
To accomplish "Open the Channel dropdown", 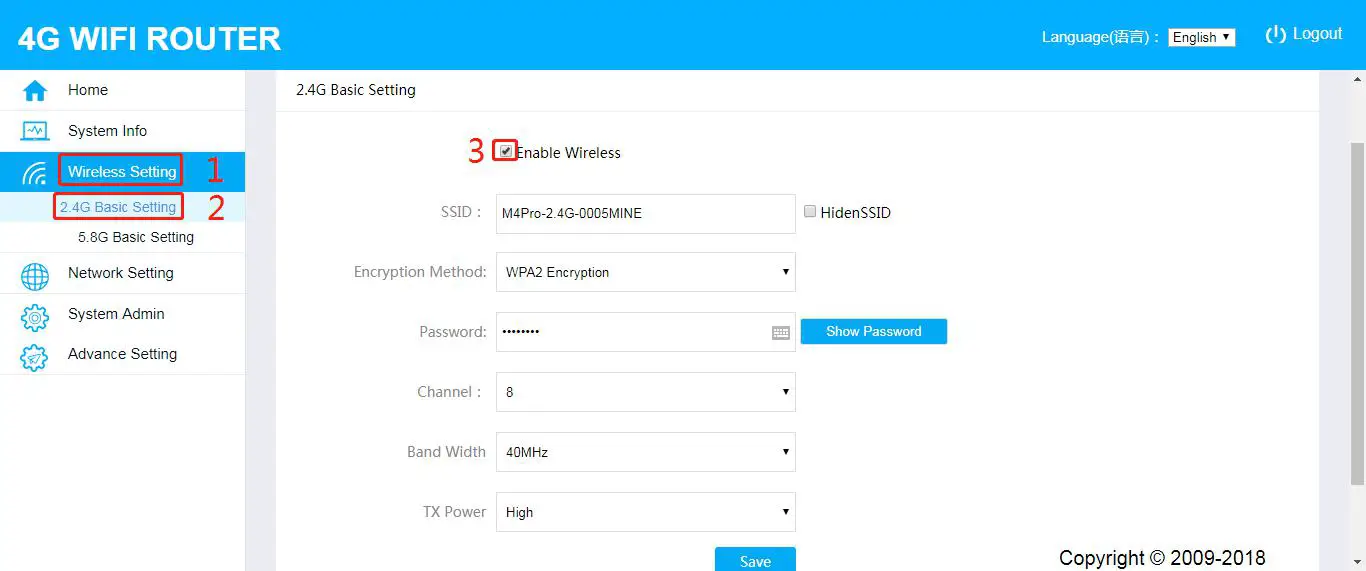I will pyautogui.click(x=646, y=392).
